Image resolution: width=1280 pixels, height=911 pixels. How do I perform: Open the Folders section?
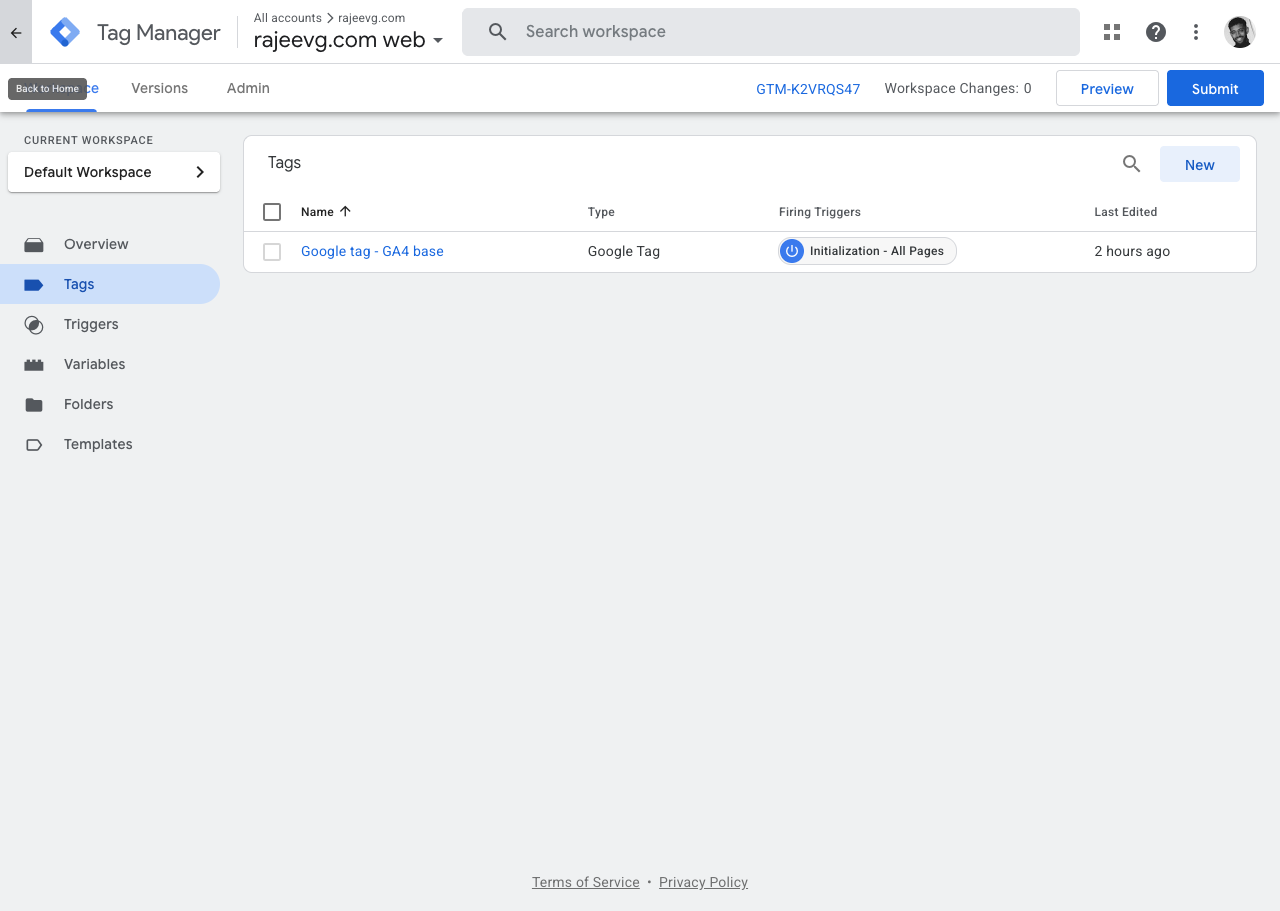88,404
